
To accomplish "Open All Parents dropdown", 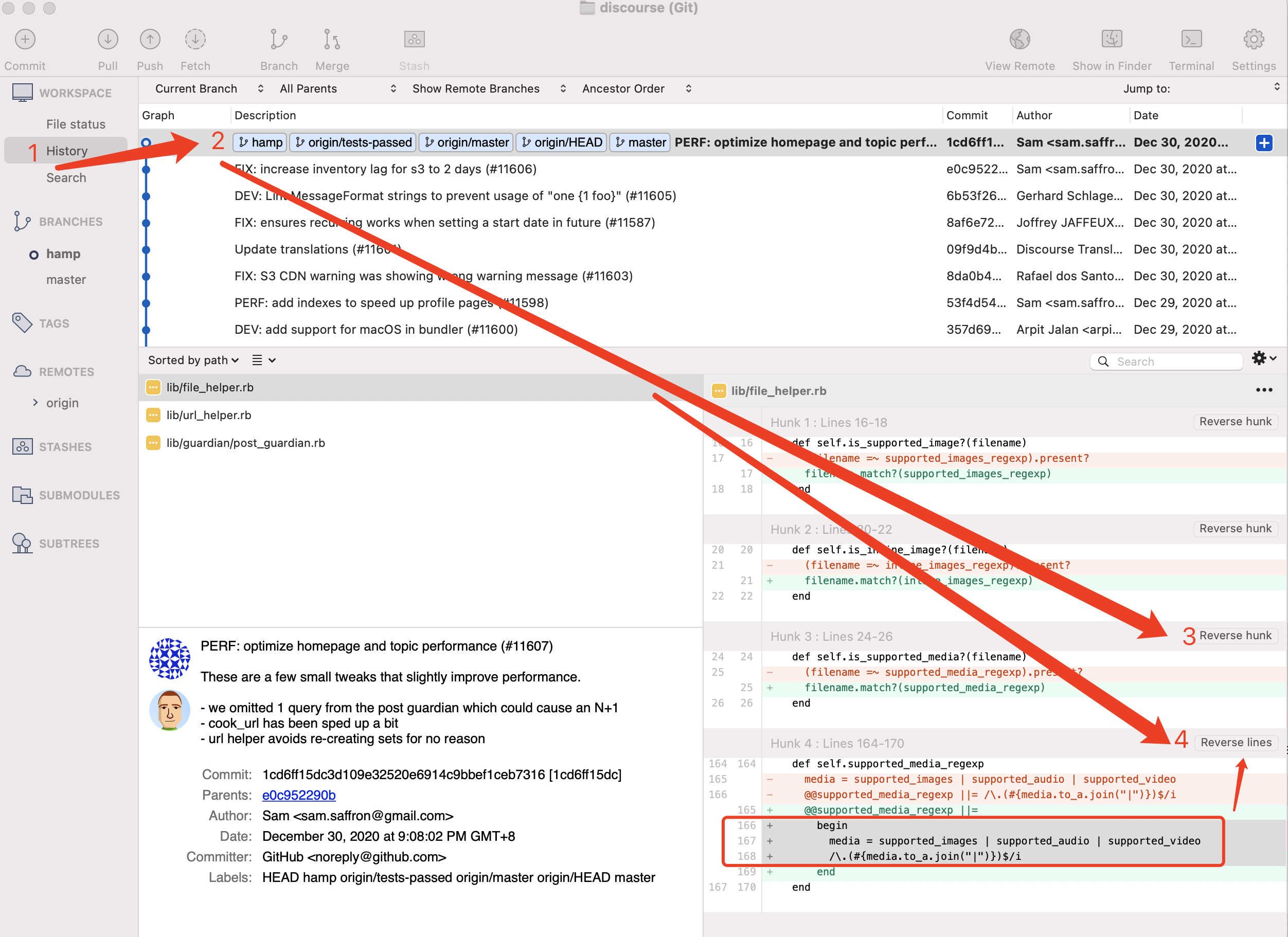I will coord(338,88).
